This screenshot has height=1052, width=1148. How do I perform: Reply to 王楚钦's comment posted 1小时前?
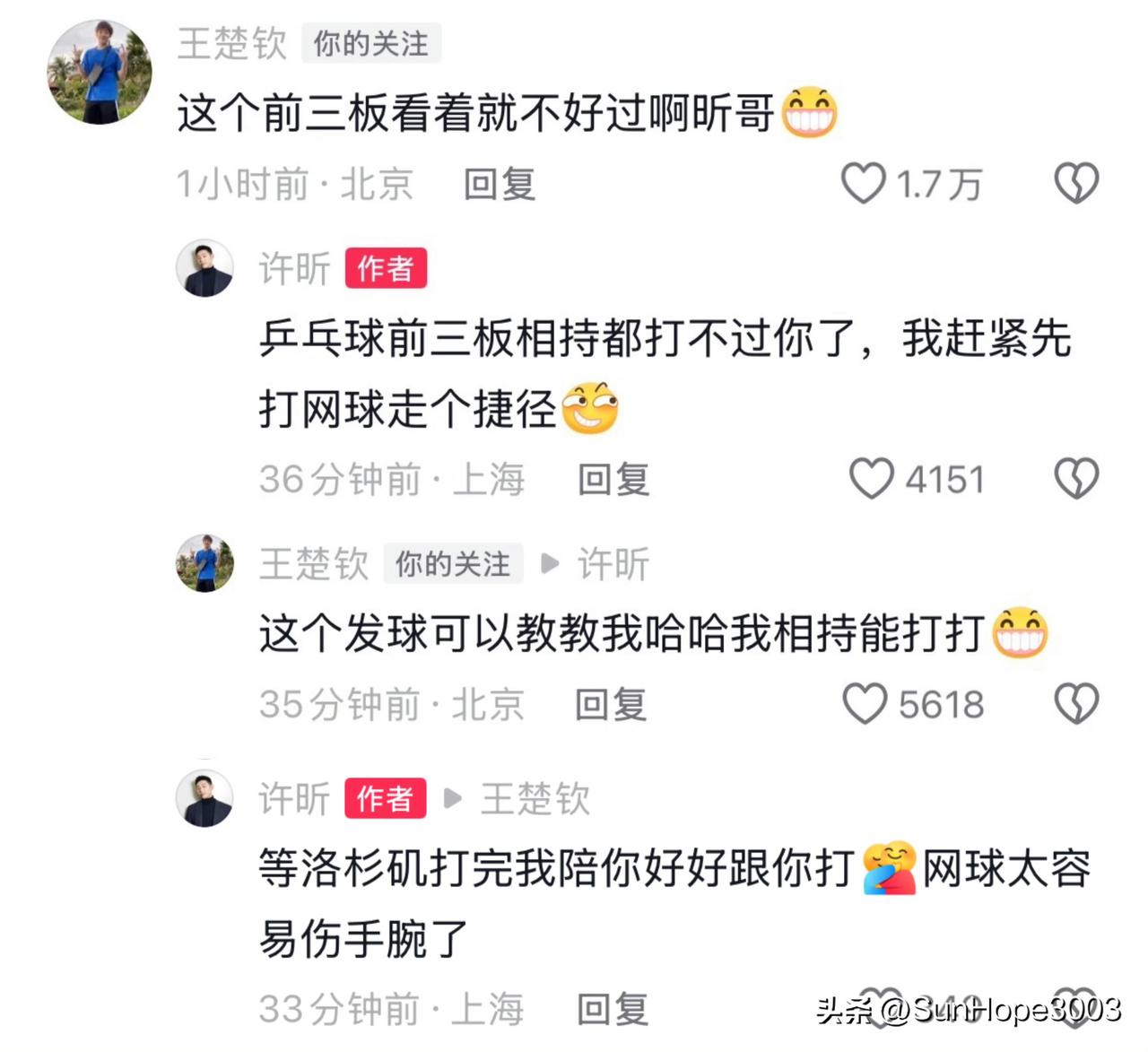(x=500, y=184)
